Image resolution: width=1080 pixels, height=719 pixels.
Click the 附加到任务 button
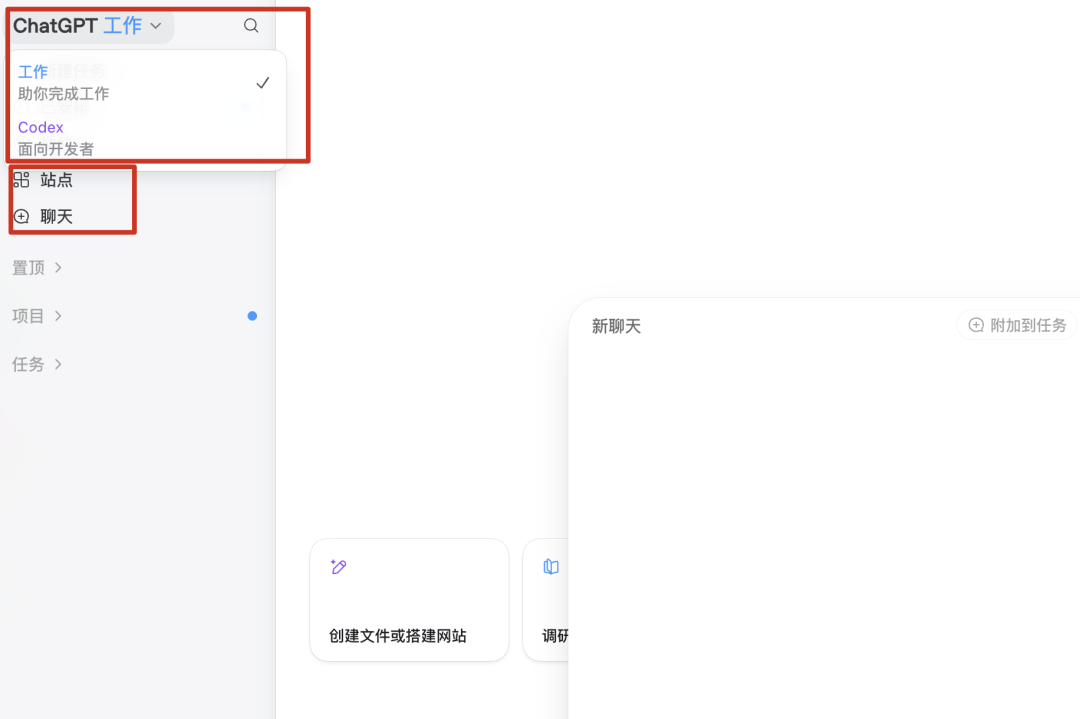tap(1017, 325)
